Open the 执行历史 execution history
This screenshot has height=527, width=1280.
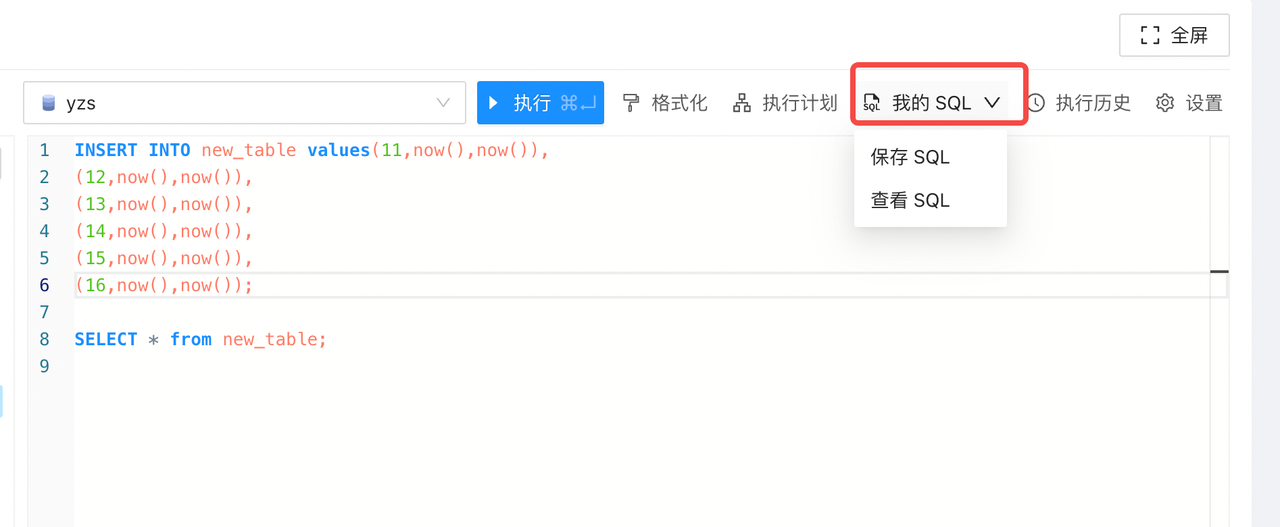pyautogui.click(x=1079, y=103)
